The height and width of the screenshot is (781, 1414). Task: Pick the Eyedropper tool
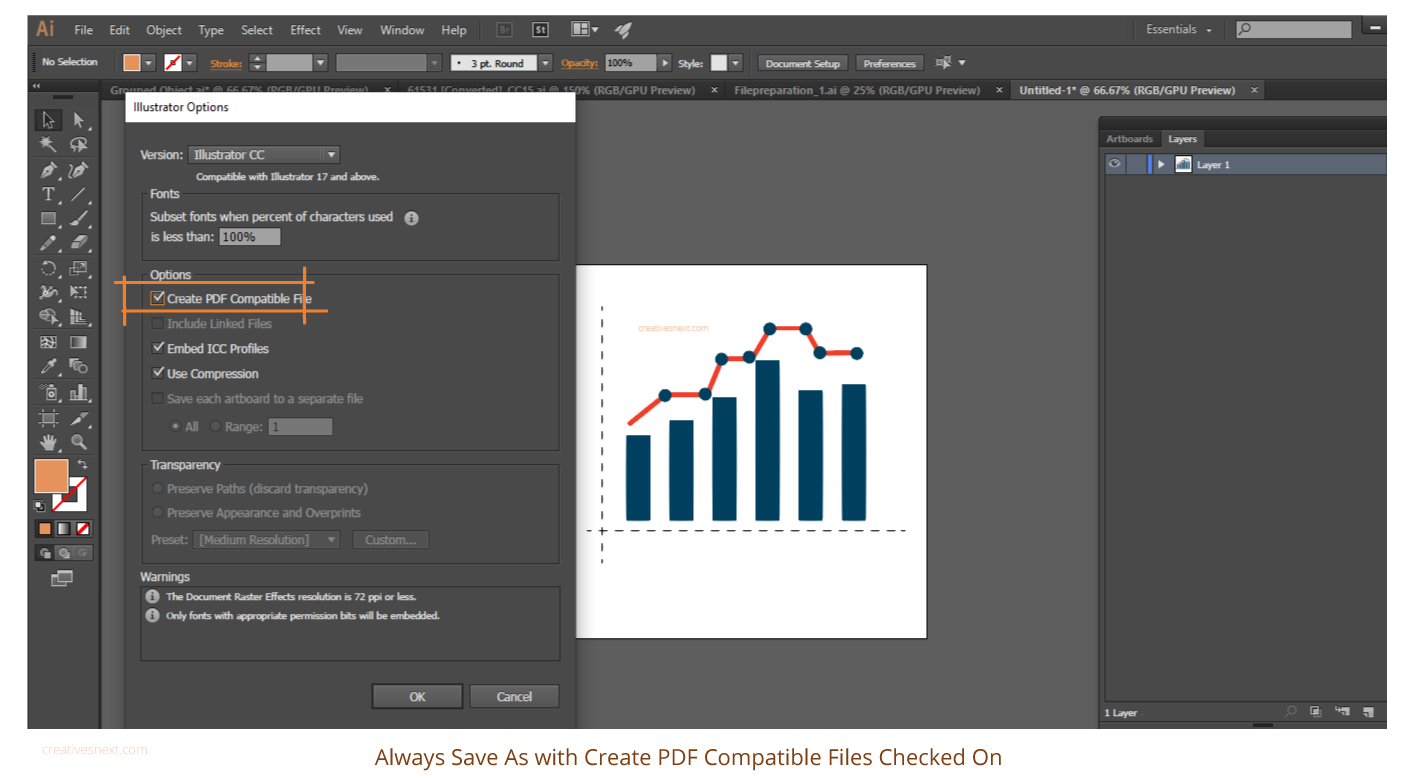pyautogui.click(x=48, y=367)
